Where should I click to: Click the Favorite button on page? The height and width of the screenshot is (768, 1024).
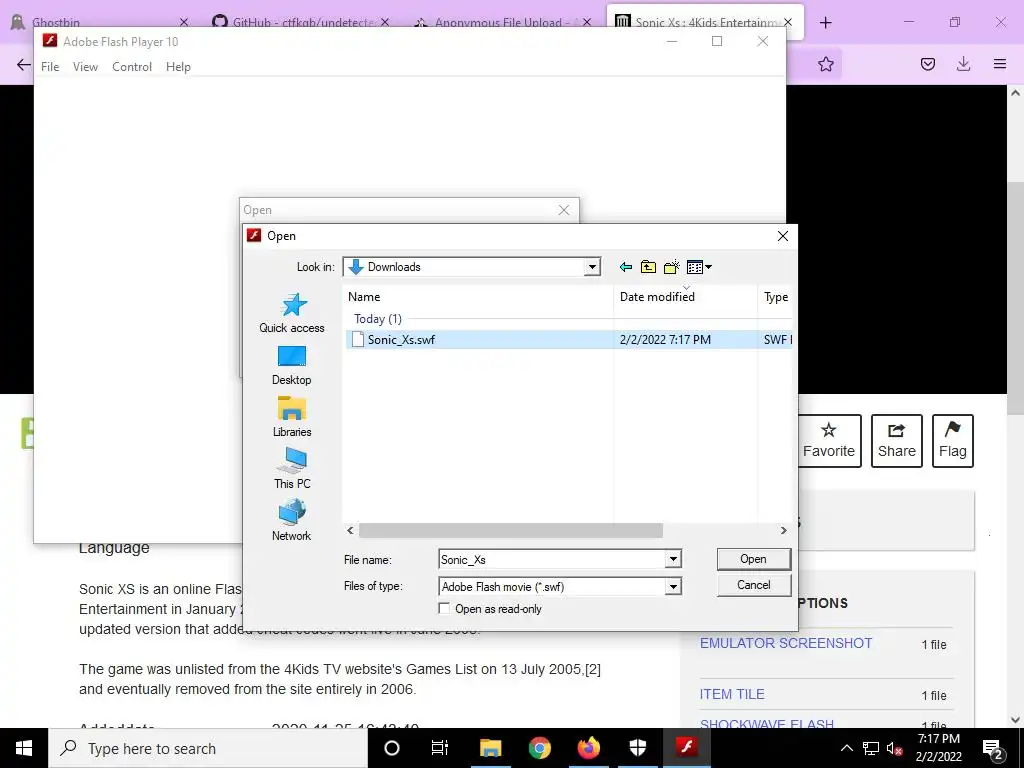coord(829,441)
